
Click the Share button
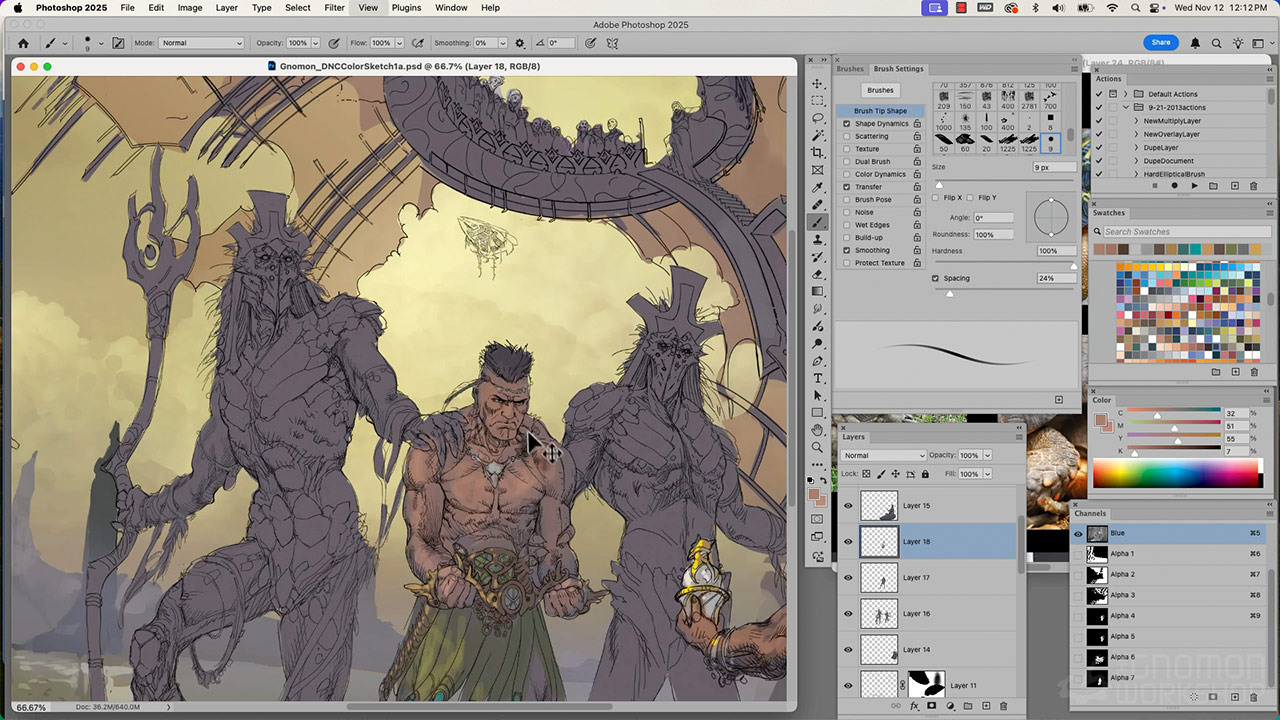click(x=1160, y=43)
